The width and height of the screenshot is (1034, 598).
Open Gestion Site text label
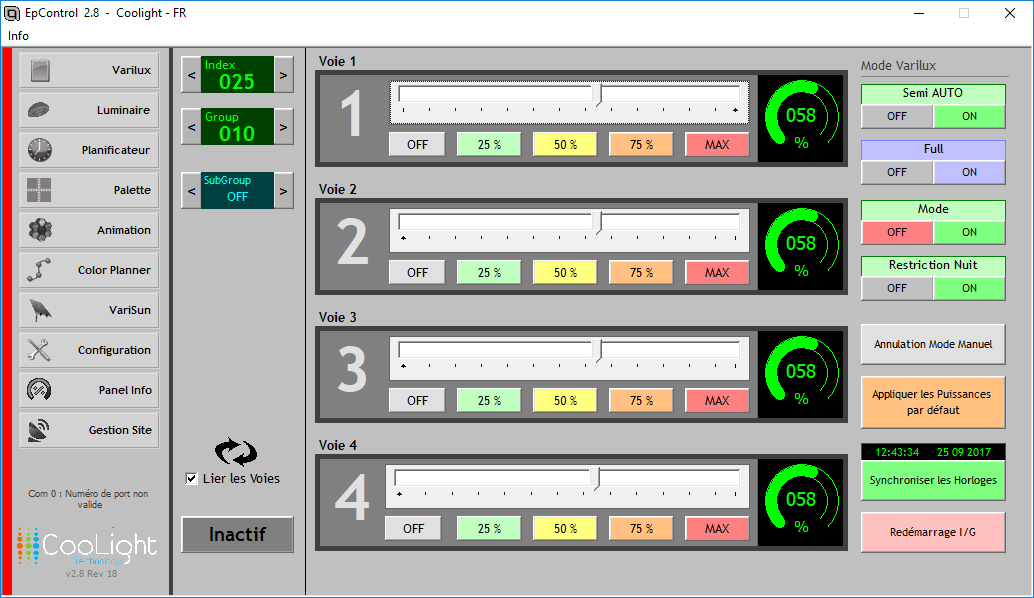(x=120, y=430)
